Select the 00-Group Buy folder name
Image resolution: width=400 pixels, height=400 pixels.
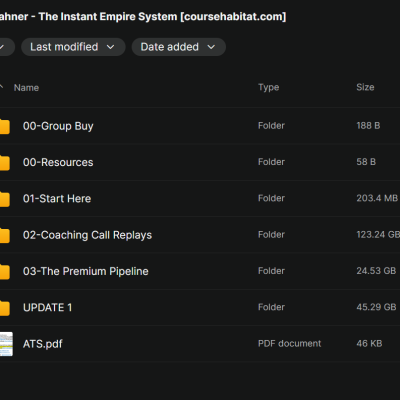pyautogui.click(x=58, y=126)
